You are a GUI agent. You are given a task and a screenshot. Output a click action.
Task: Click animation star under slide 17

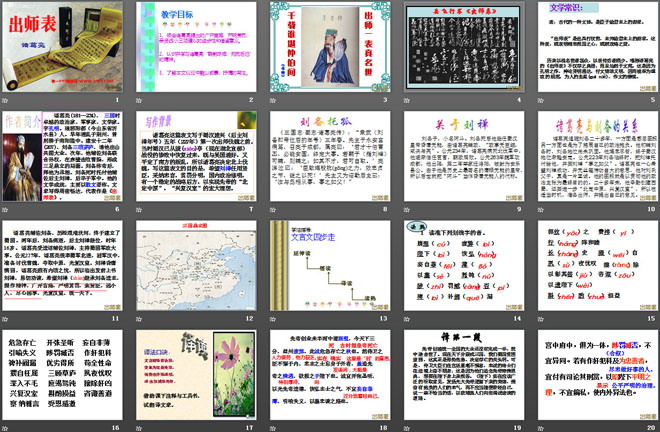[x=139, y=428]
